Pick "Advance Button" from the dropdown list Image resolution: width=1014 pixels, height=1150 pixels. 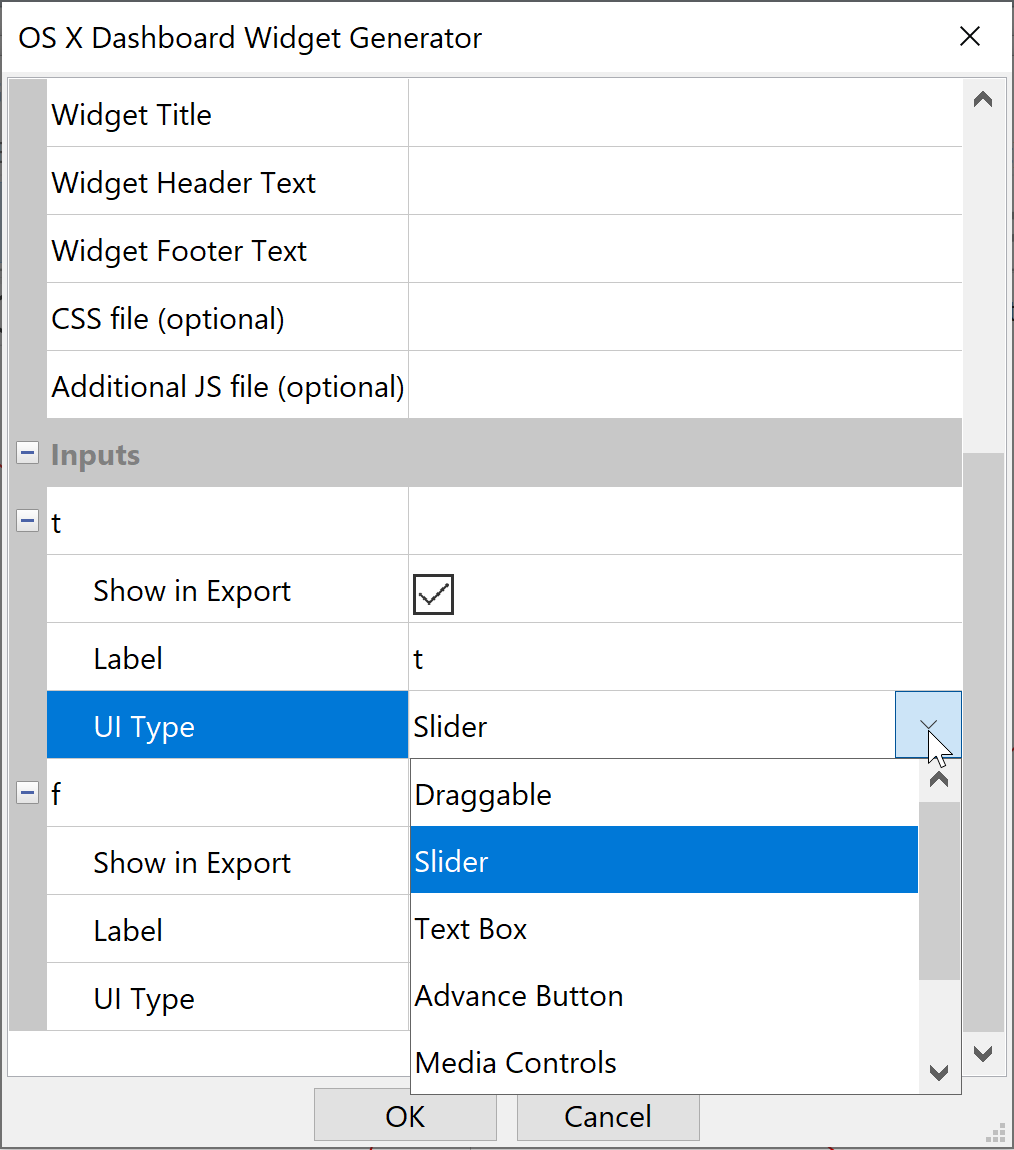pos(518,996)
